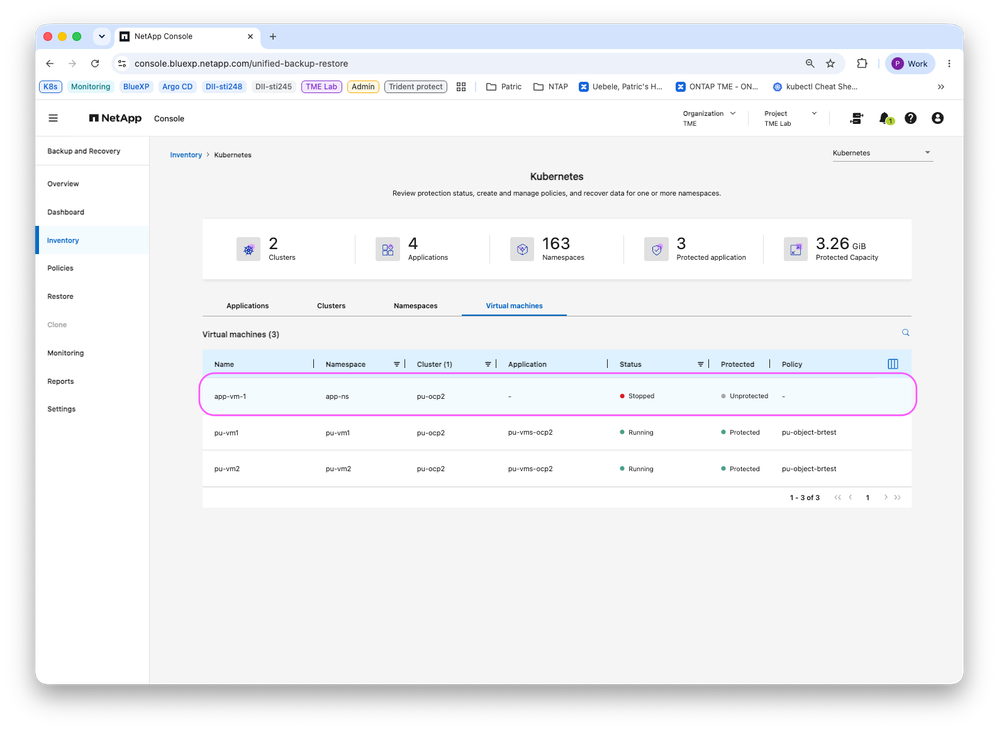Open Monitoring in the sidebar
999x731 pixels.
coord(66,353)
